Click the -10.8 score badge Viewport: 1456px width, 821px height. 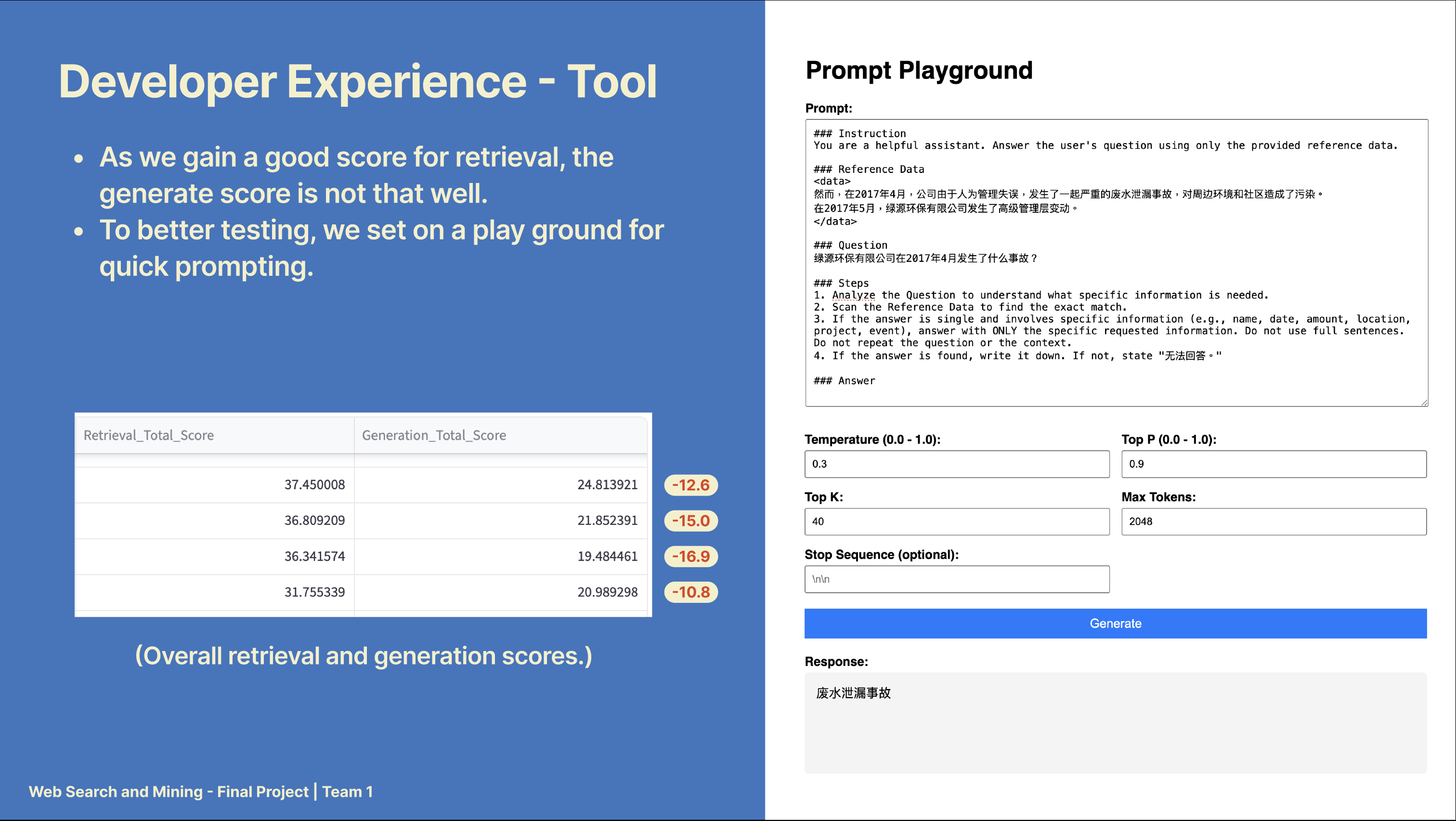691,592
